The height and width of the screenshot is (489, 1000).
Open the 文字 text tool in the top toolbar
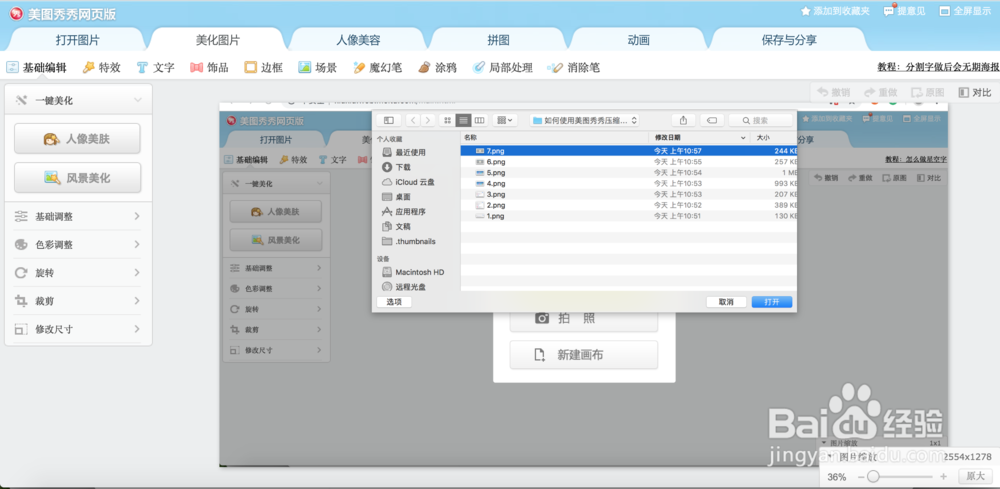pos(156,68)
